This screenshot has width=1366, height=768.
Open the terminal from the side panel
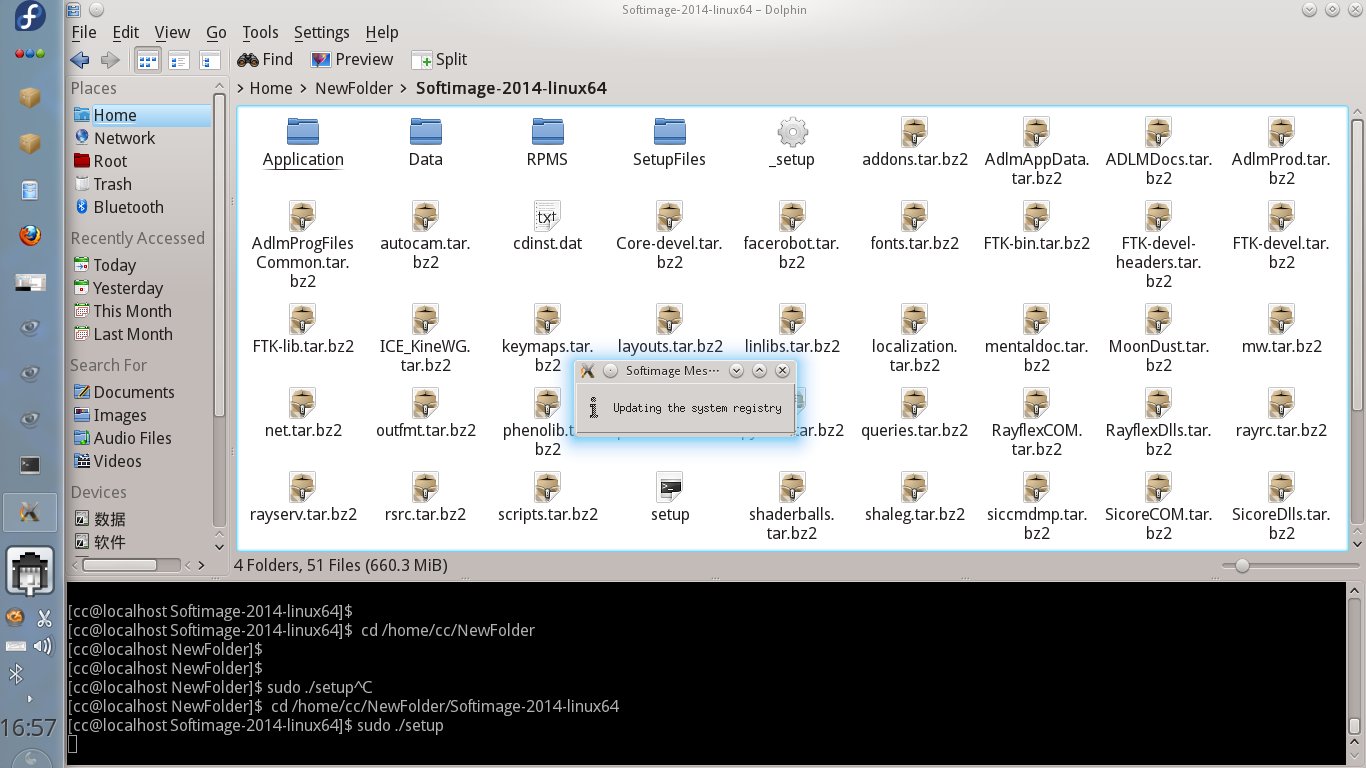coord(30,464)
